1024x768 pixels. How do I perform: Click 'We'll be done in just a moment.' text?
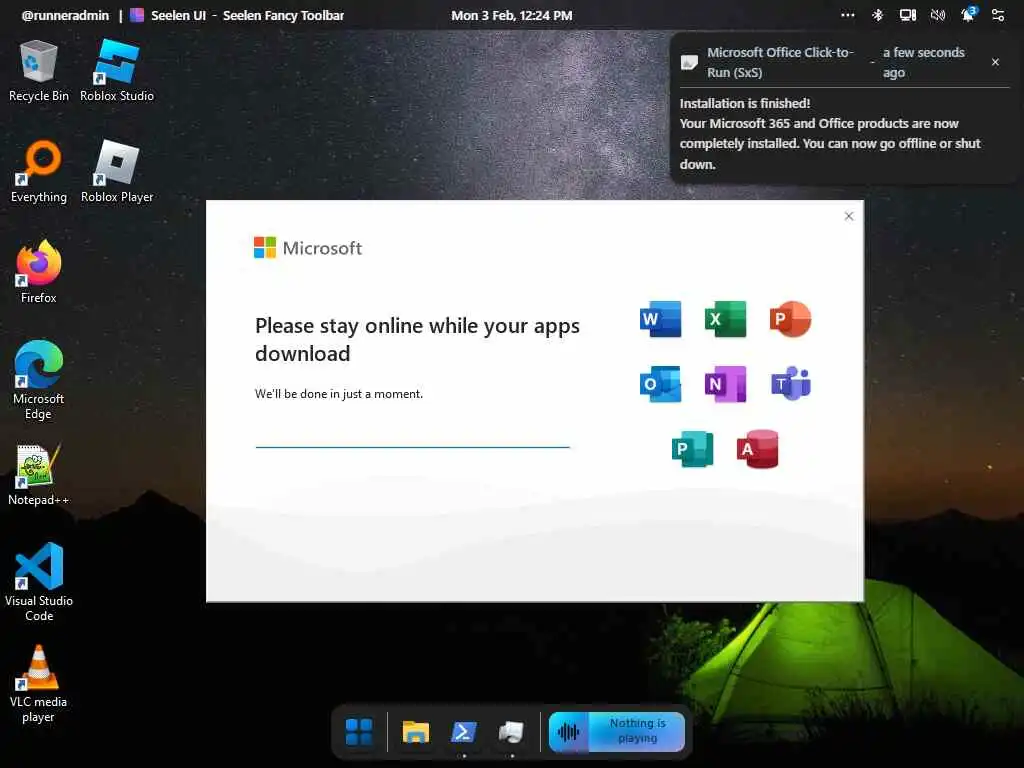point(338,394)
